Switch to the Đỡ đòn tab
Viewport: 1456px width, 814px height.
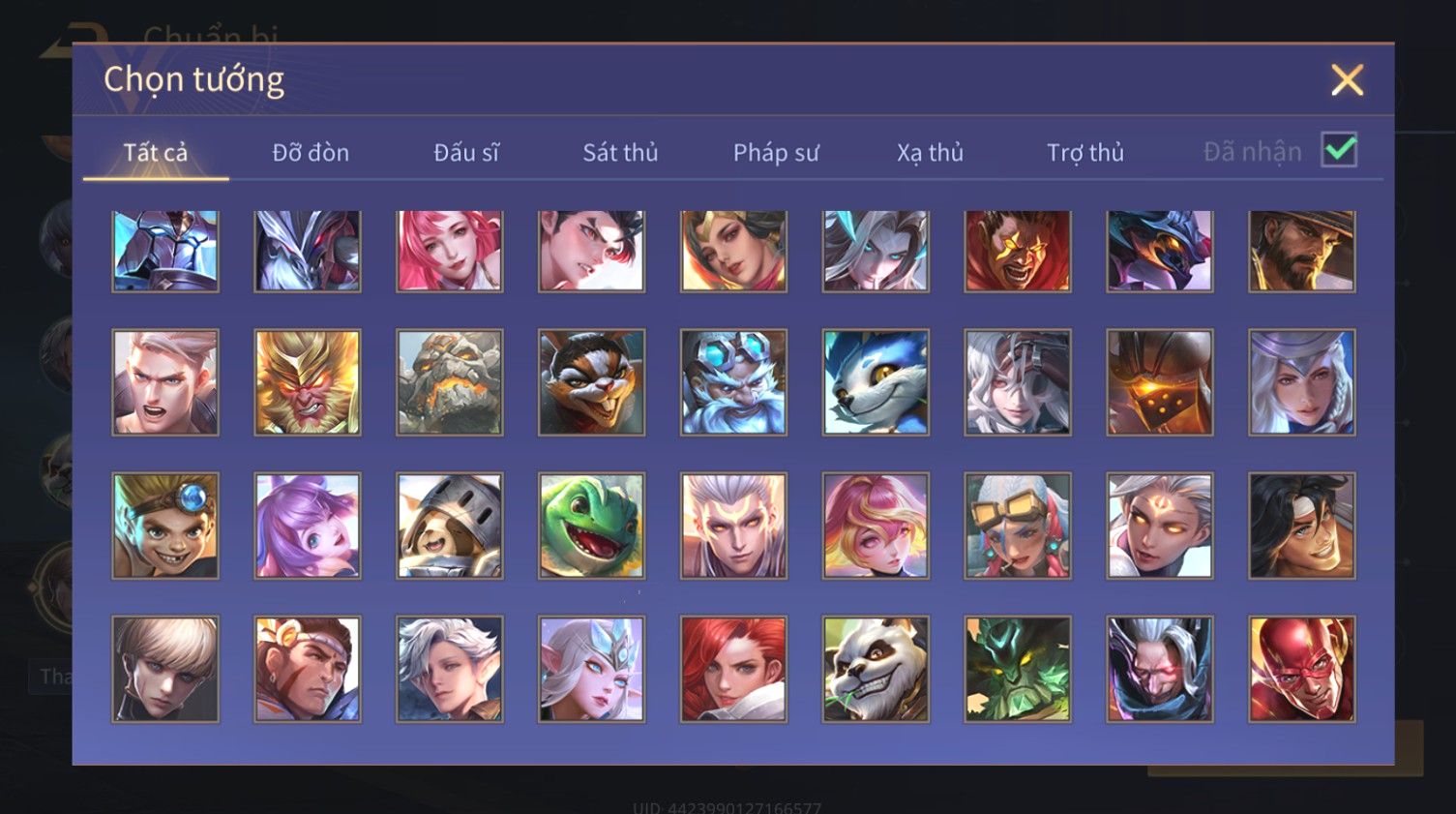(x=311, y=152)
